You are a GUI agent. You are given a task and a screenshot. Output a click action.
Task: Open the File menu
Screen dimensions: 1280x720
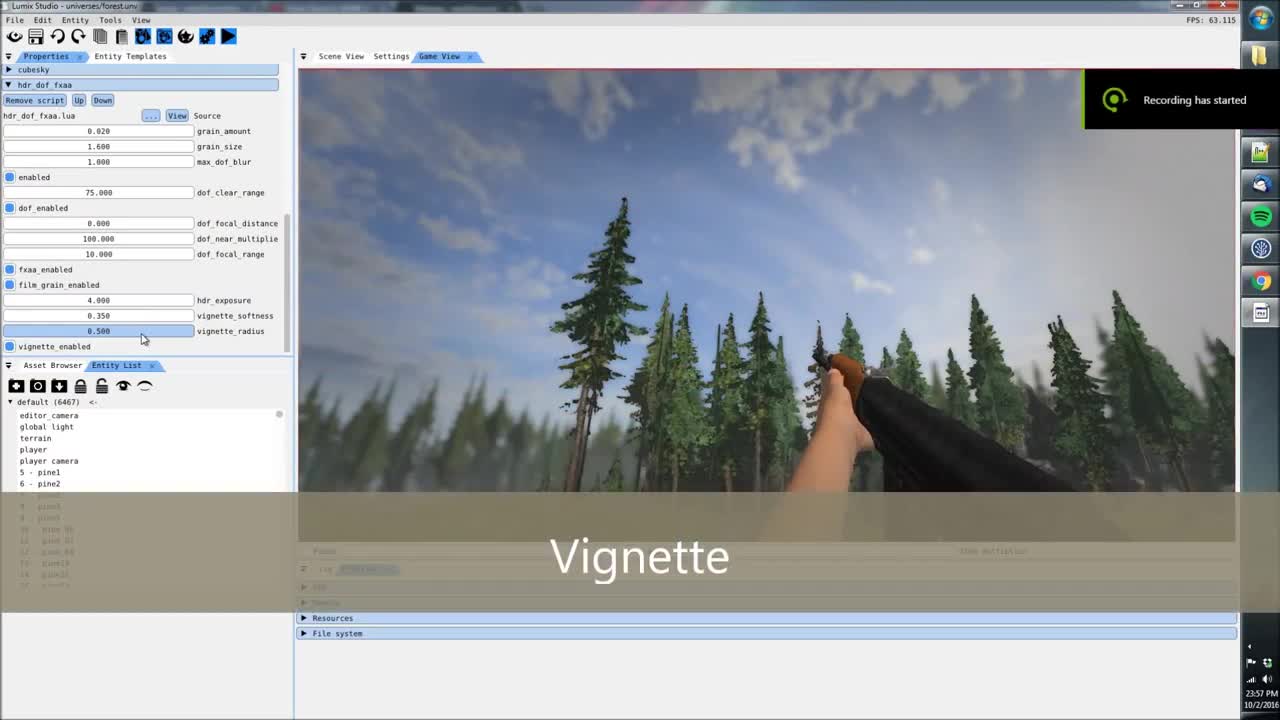tap(15, 20)
